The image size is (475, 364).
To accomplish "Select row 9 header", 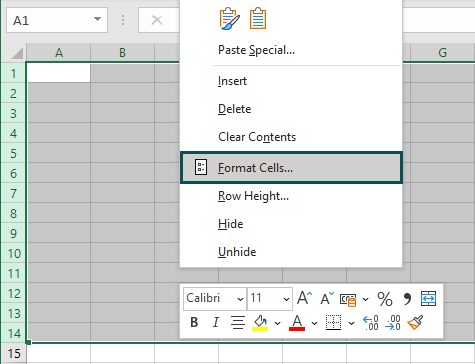I will click(13, 233).
